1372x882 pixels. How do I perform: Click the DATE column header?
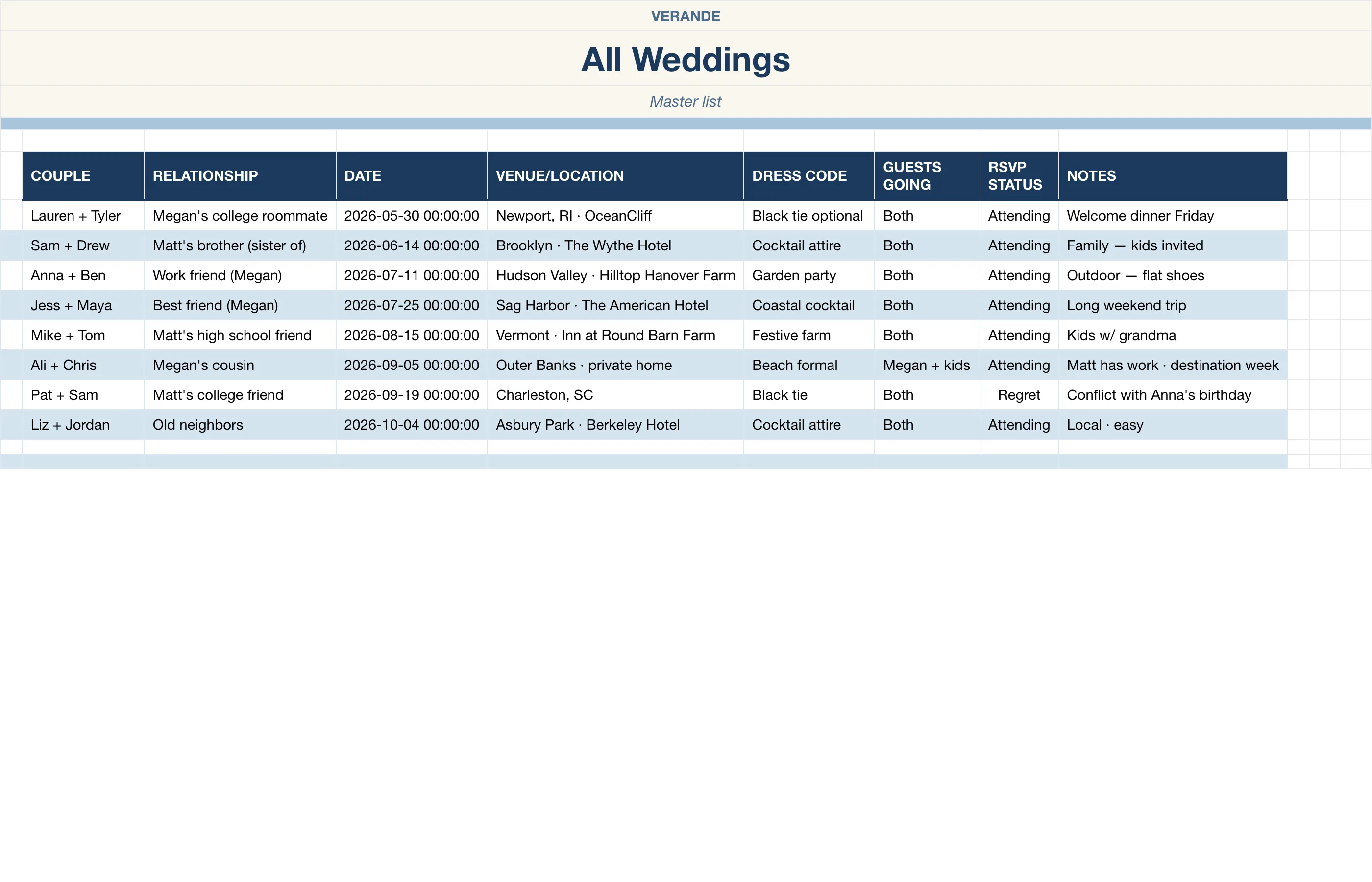(x=412, y=176)
